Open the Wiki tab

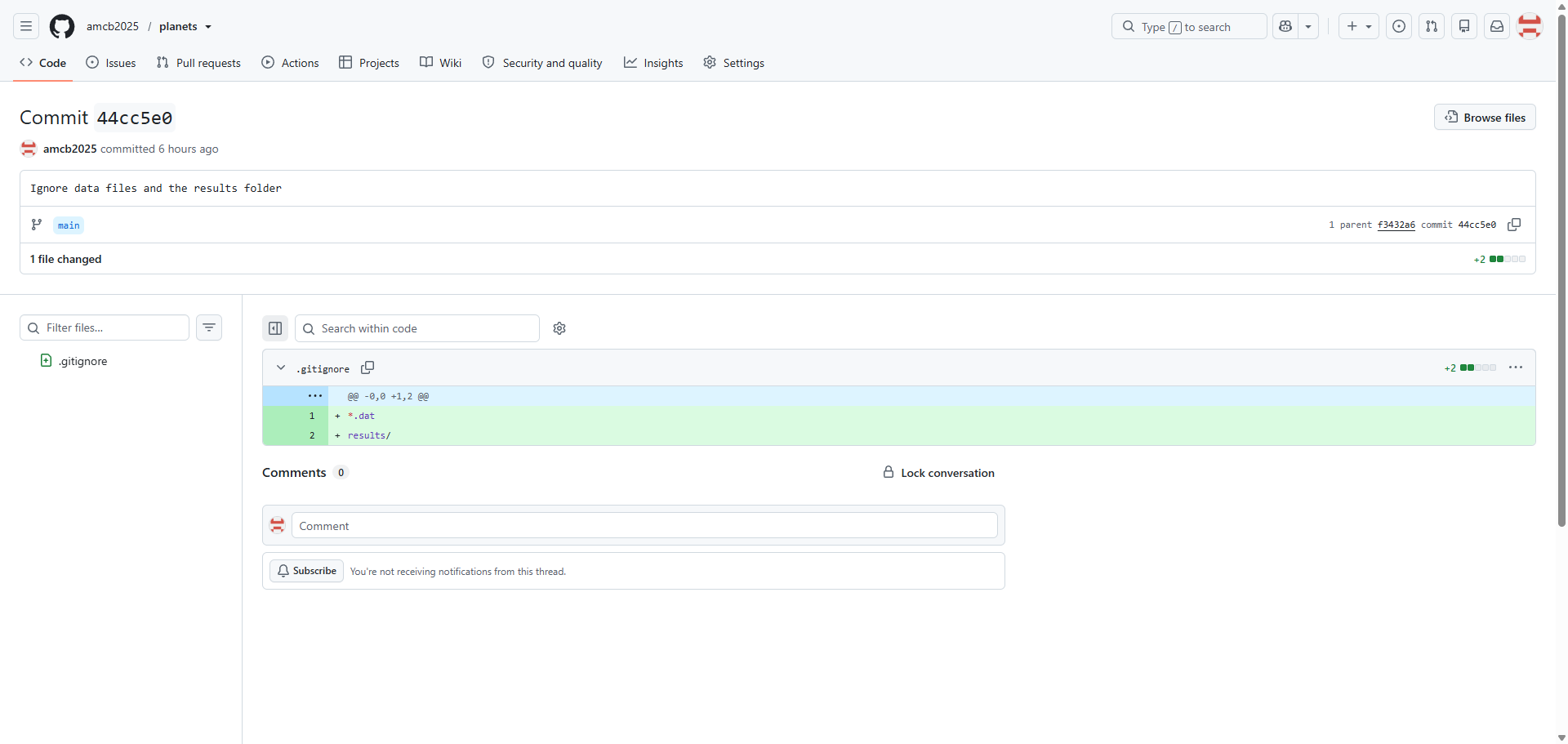441,63
